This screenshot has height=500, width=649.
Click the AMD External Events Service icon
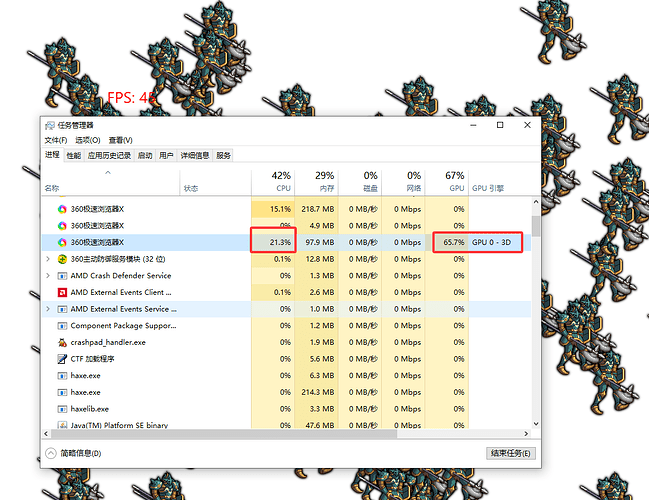click(62, 309)
